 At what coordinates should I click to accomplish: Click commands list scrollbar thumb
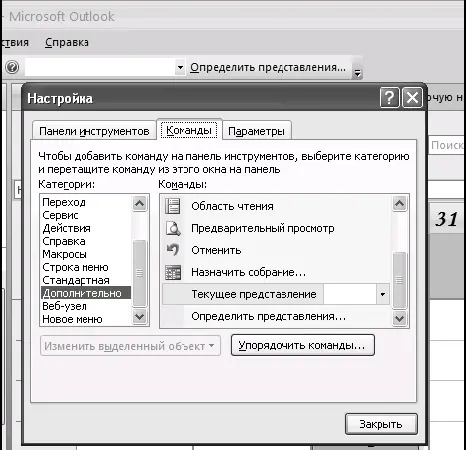pyautogui.click(x=399, y=280)
